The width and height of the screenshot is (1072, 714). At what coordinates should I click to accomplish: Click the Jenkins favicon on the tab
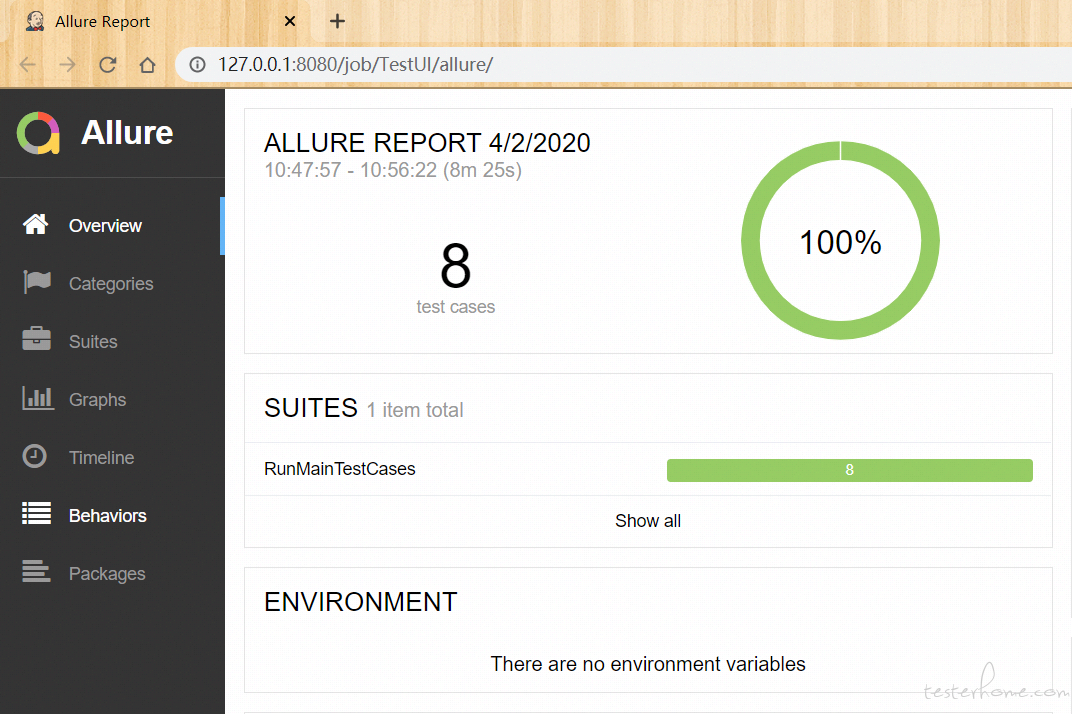34,21
